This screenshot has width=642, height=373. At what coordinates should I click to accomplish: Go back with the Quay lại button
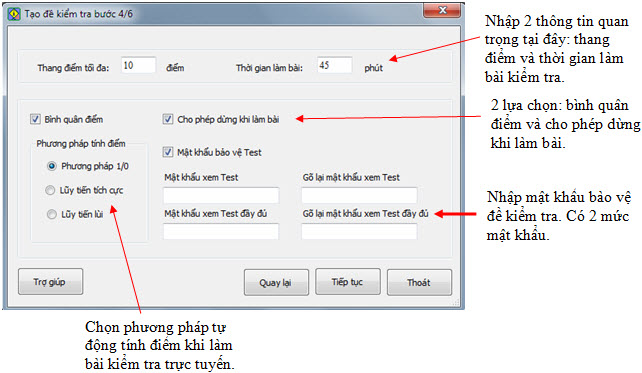(276, 282)
